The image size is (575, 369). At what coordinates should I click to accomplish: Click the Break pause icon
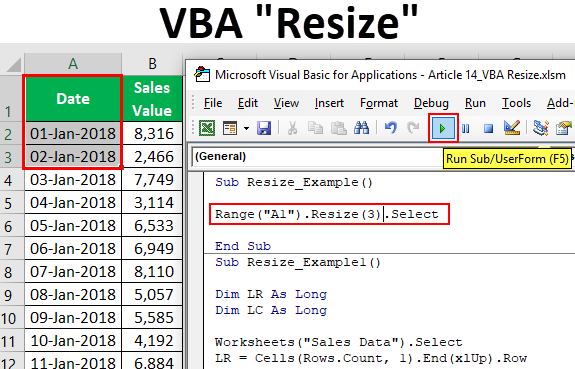[465, 129]
